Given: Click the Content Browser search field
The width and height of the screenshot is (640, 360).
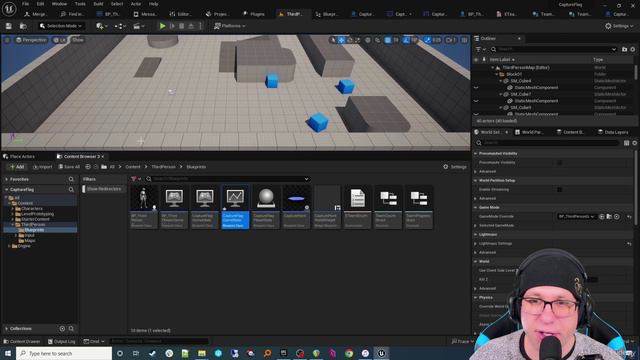Looking at the screenshot, I should [x=228, y=179].
